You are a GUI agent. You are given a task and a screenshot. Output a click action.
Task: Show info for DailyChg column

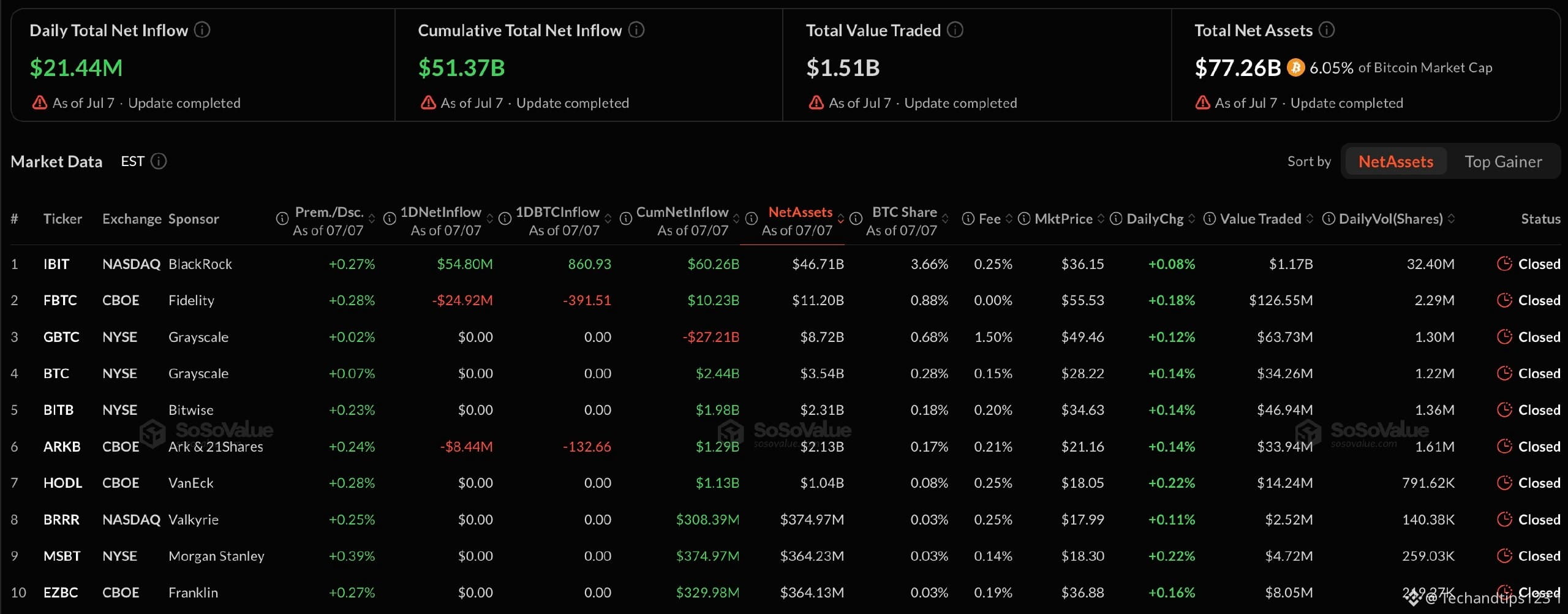1116,219
